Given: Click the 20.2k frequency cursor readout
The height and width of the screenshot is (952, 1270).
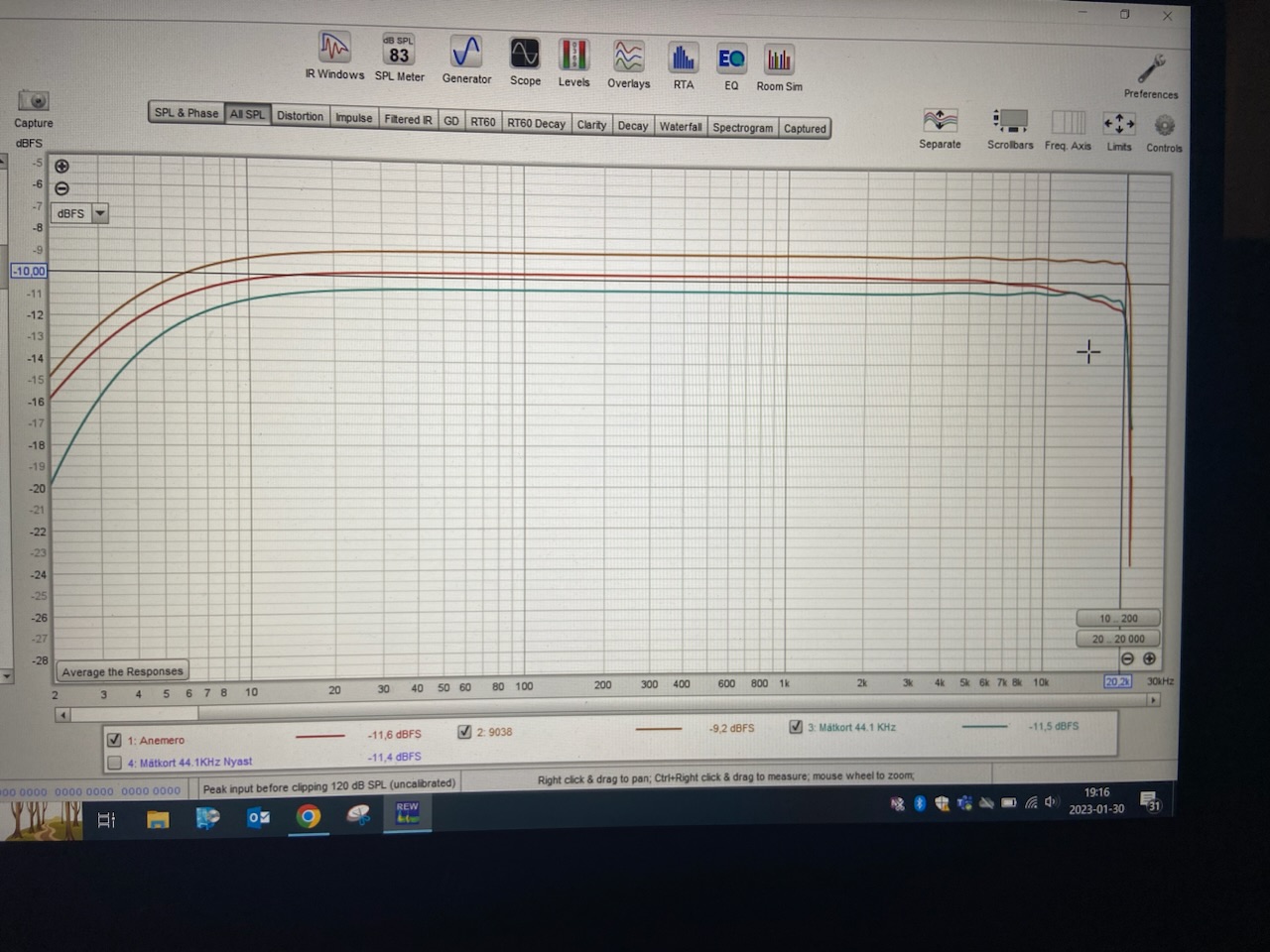Looking at the screenshot, I should (1117, 681).
